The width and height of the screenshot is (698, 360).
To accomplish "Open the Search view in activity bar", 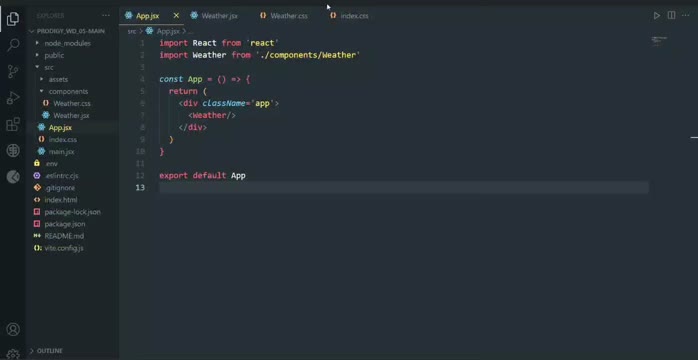I will 13,44.
